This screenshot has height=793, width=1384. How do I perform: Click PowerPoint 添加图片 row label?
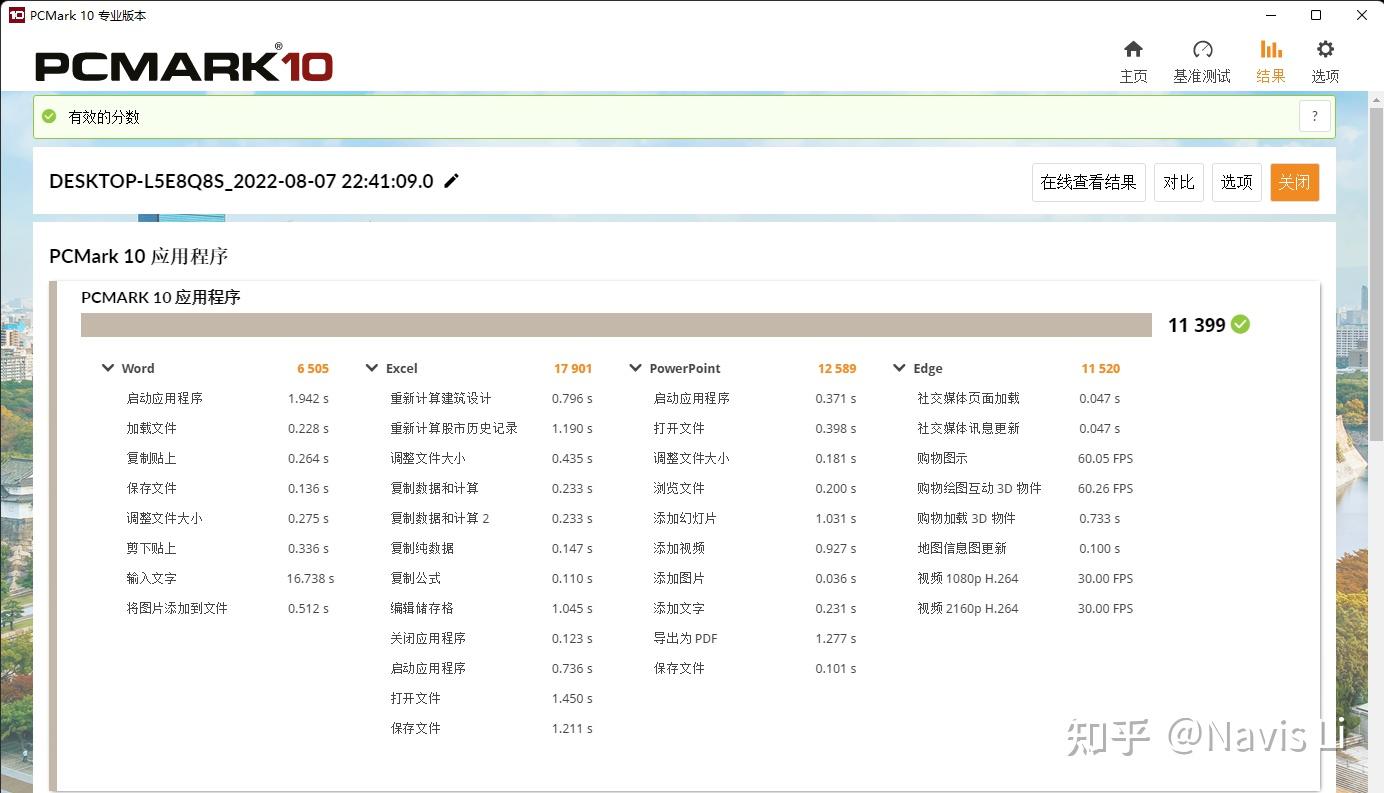coord(679,578)
